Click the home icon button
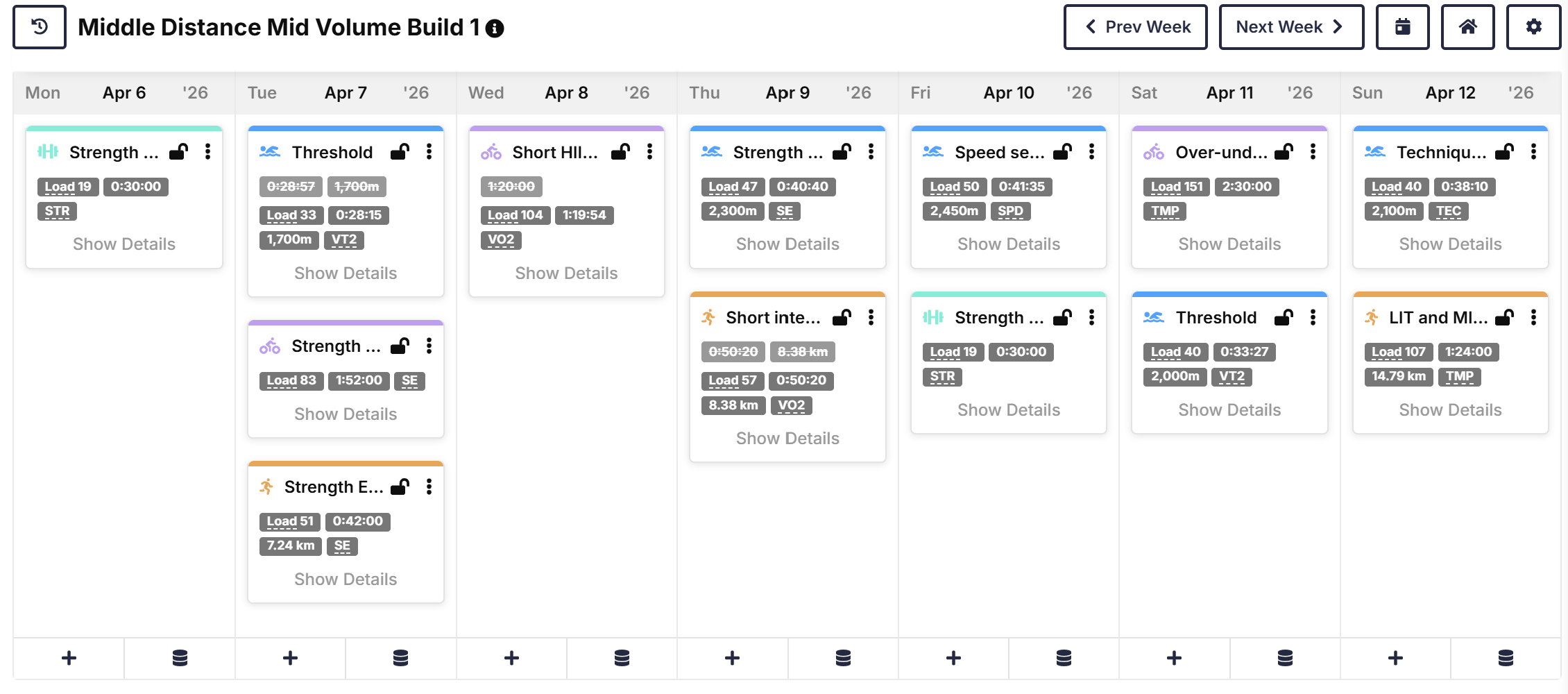Viewport: 1568px width, 694px height. pos(1467,27)
